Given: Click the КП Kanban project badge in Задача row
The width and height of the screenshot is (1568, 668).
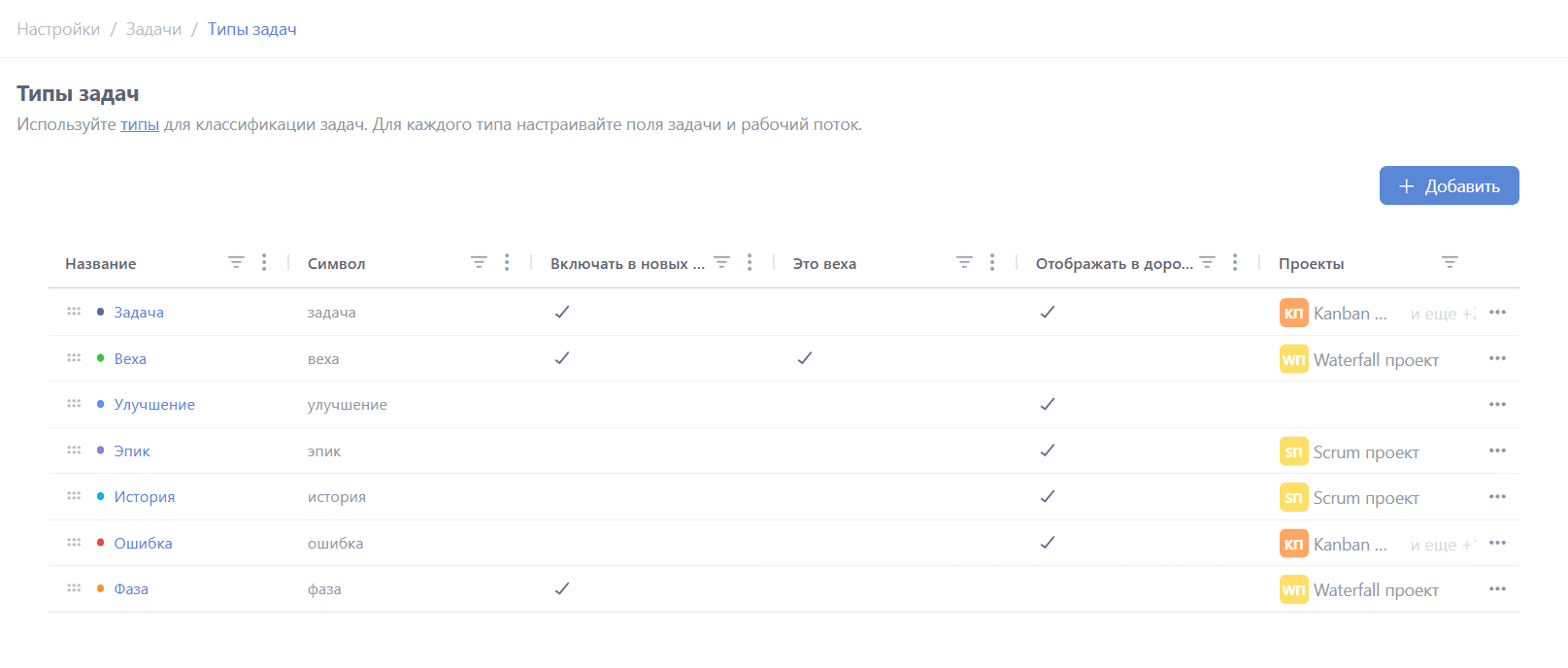Looking at the screenshot, I should pos(1293,313).
